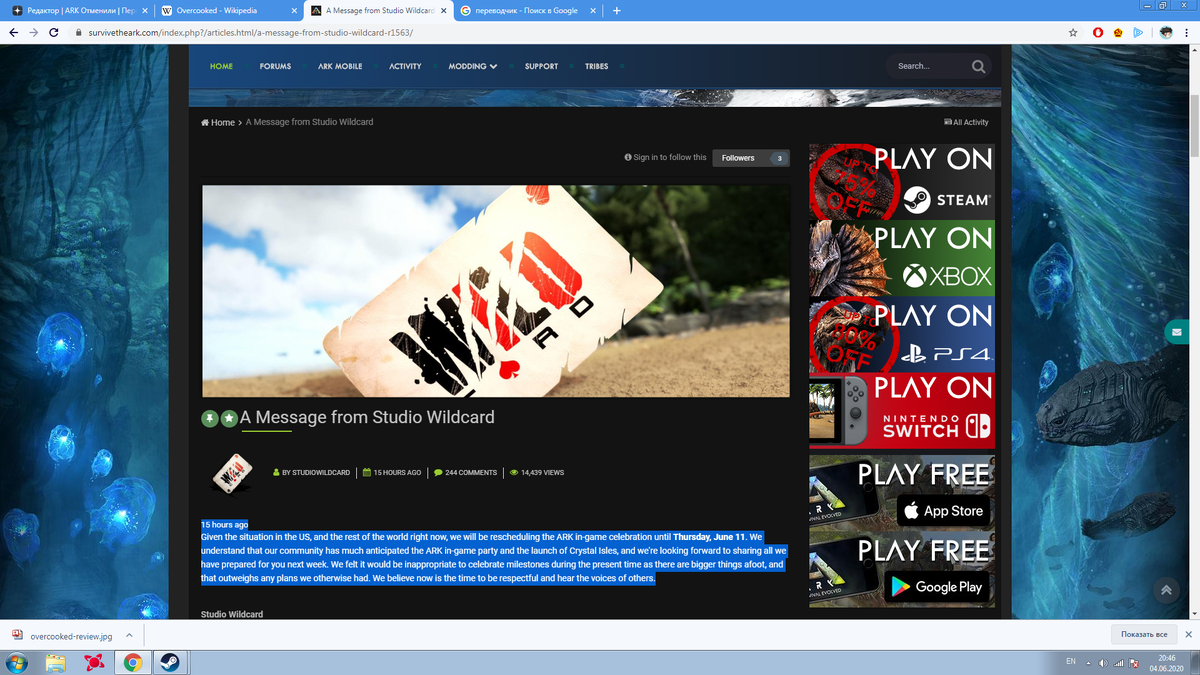Click the Followers button

coord(751,158)
